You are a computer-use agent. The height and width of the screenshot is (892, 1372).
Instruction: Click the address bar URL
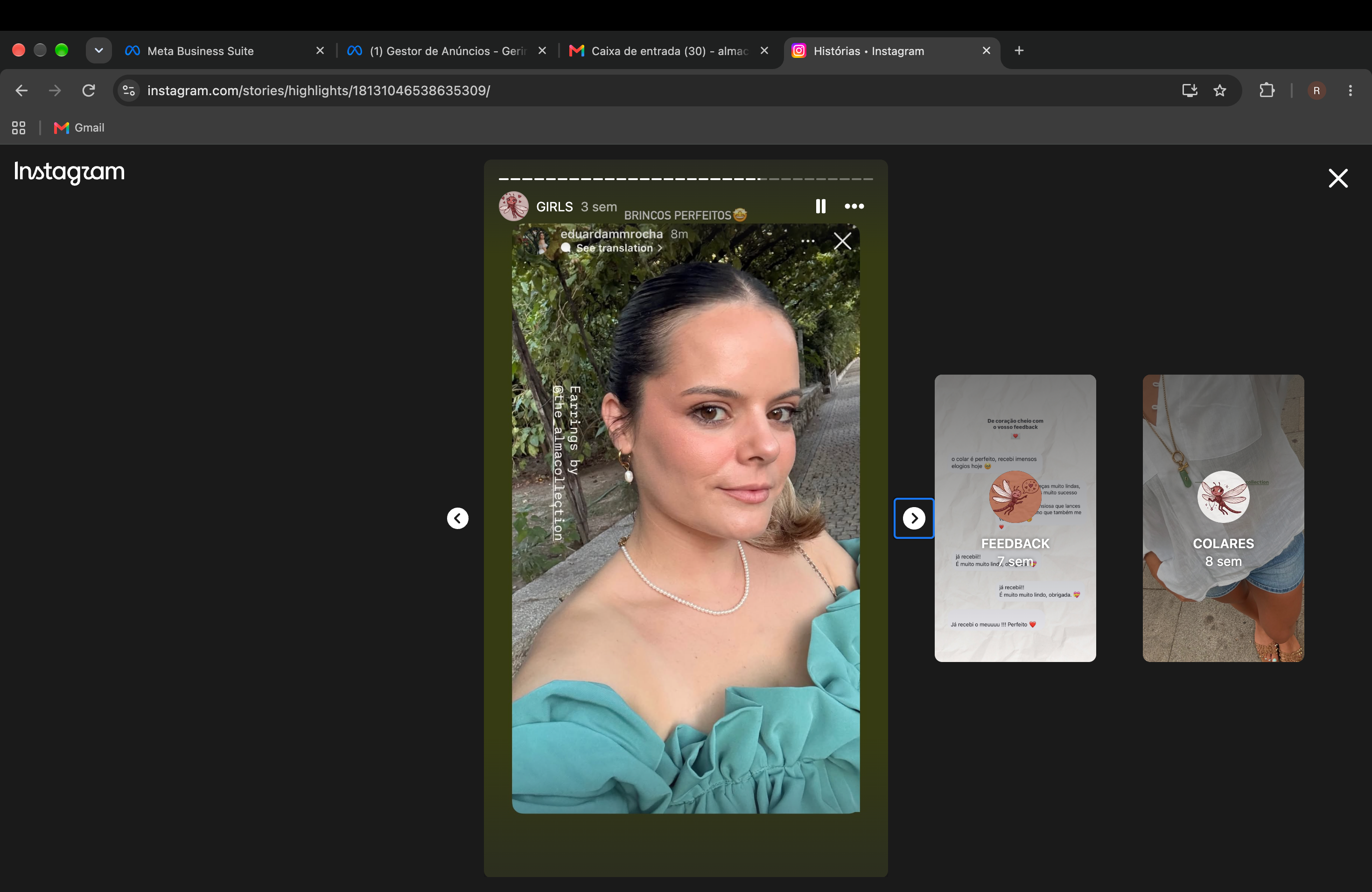319,91
